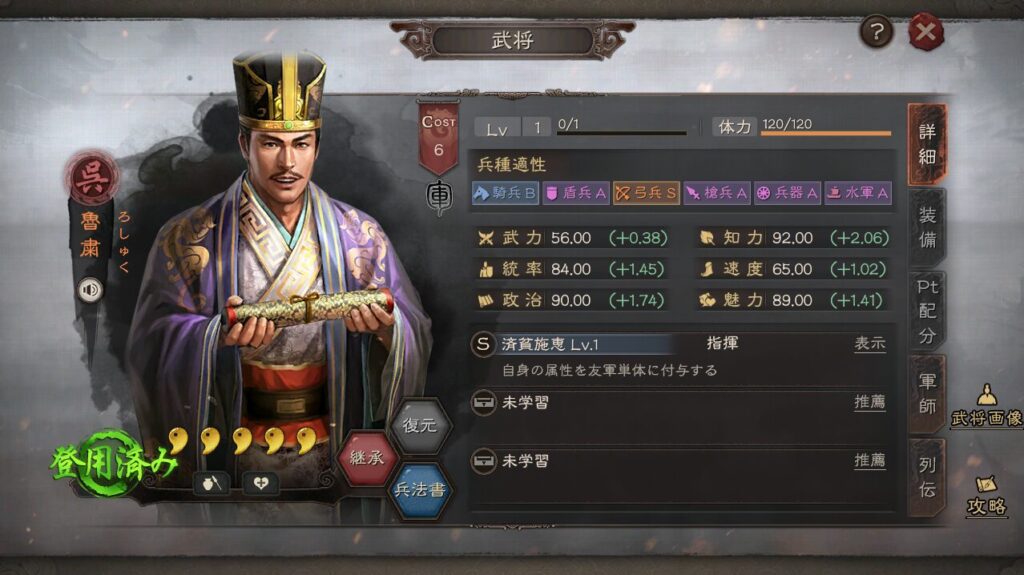Play the general's voice speaker icon
Image resolution: width=1024 pixels, height=575 pixels.
click(x=91, y=289)
